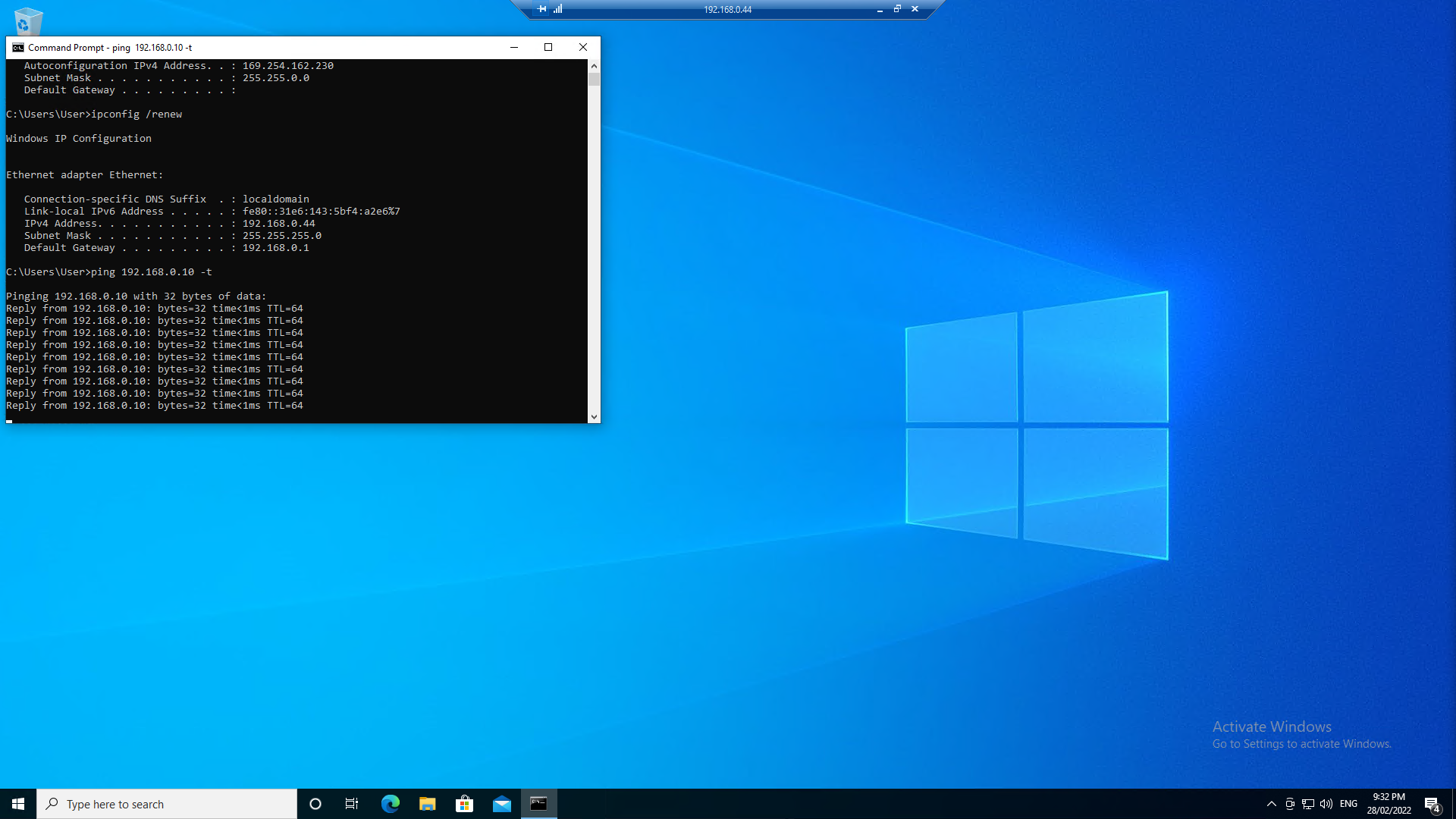Click the connection signal strength icon
This screenshot has height=819, width=1456.
[x=558, y=9]
